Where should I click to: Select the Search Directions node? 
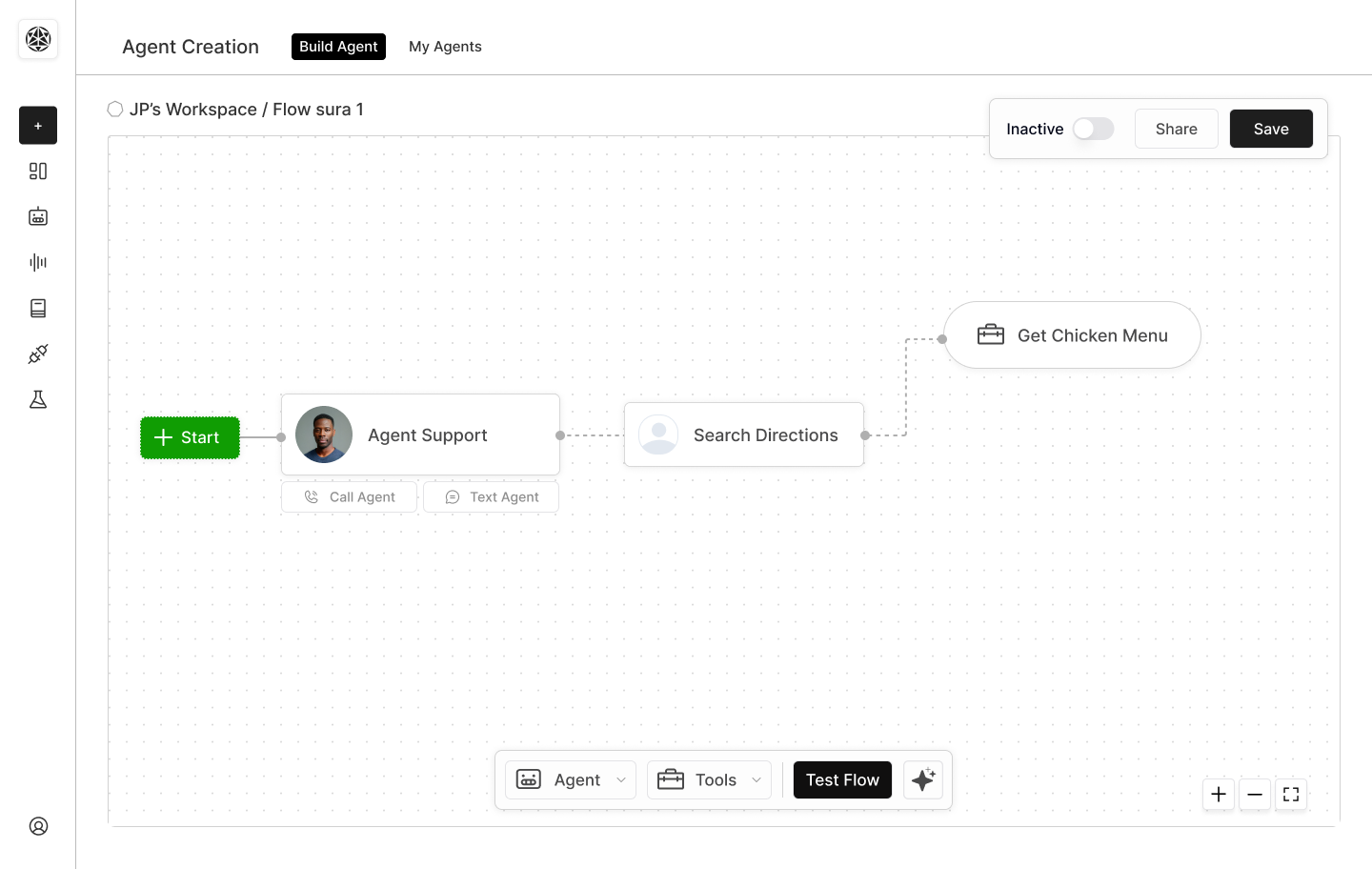pos(744,434)
